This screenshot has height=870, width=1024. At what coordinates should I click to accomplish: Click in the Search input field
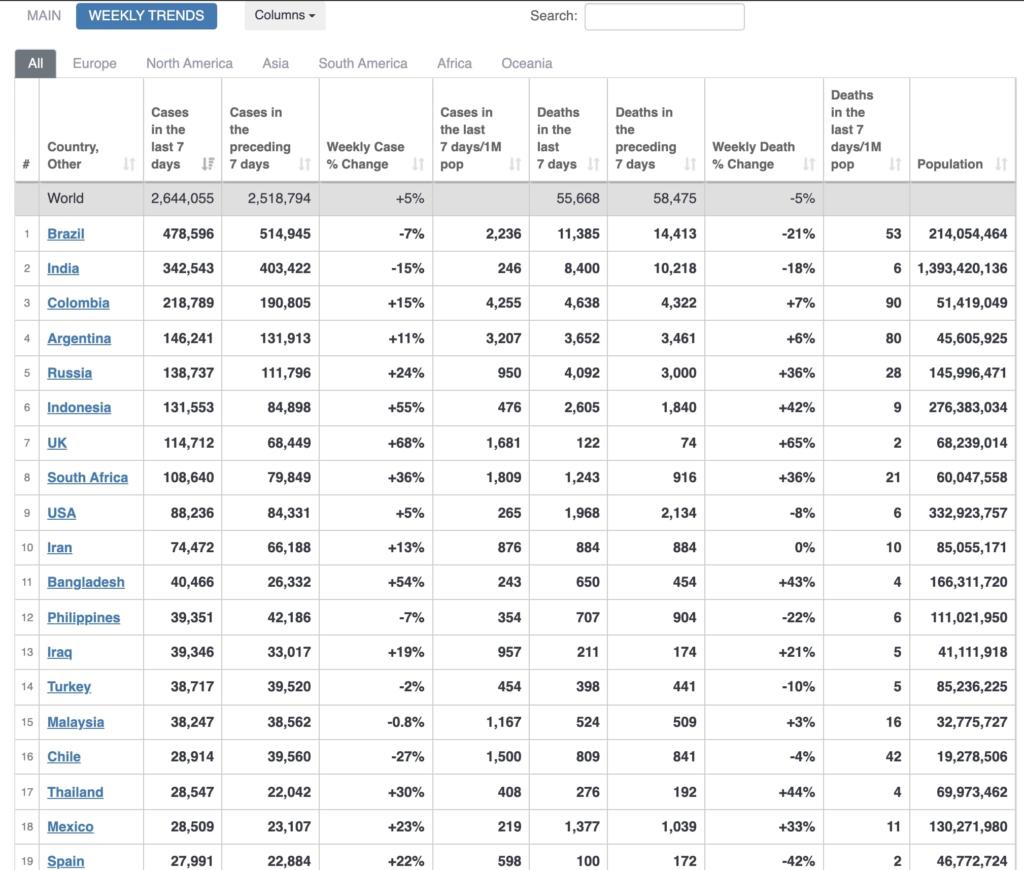(664, 17)
